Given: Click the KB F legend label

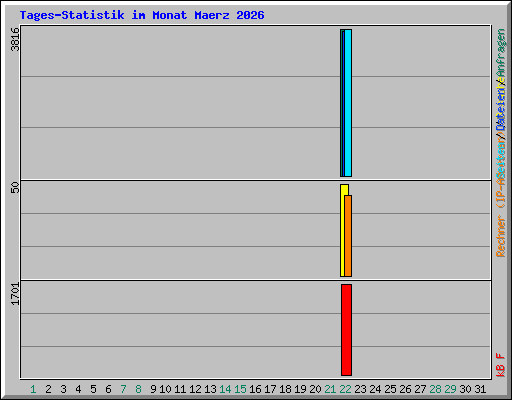Looking at the screenshot, I should (x=501, y=365).
